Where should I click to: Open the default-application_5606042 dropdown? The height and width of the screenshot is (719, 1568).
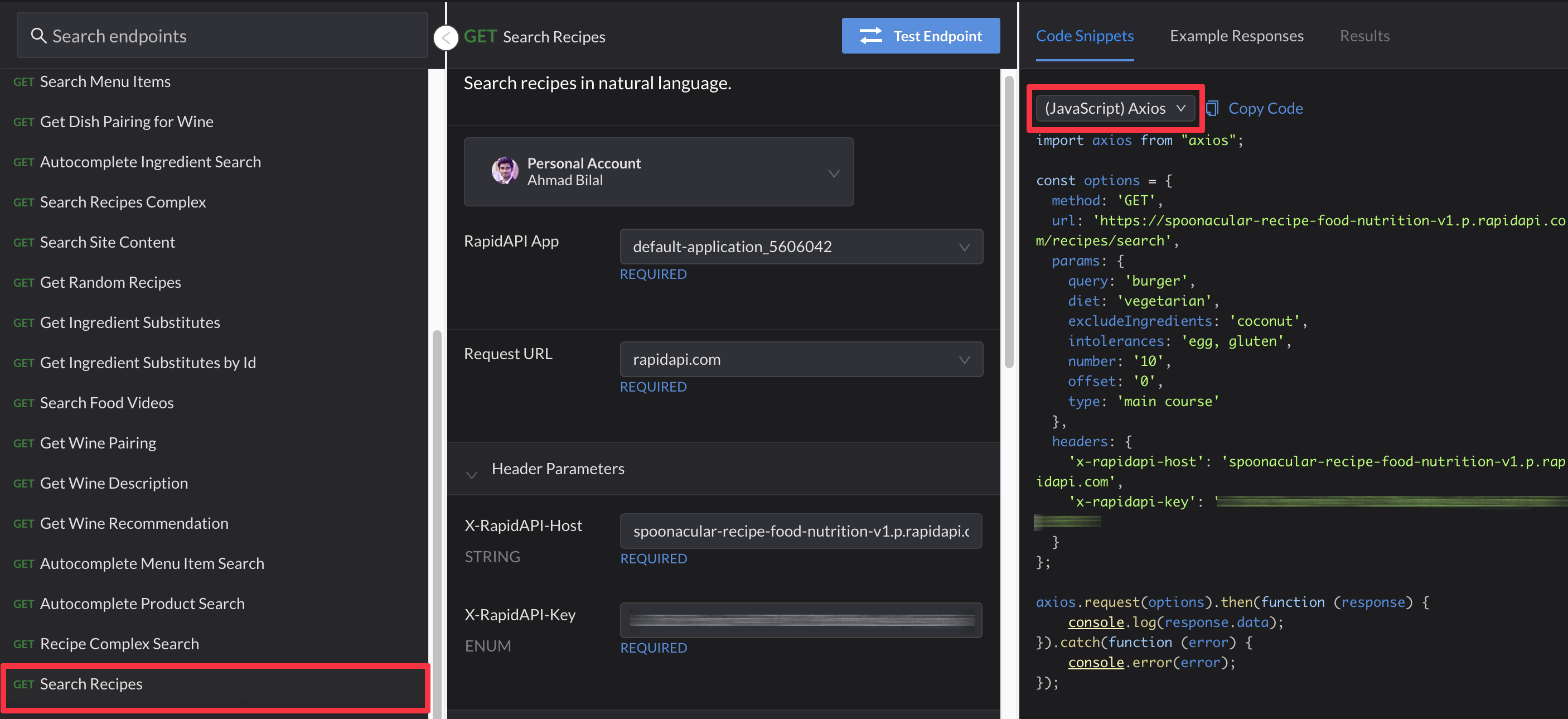[x=800, y=247]
